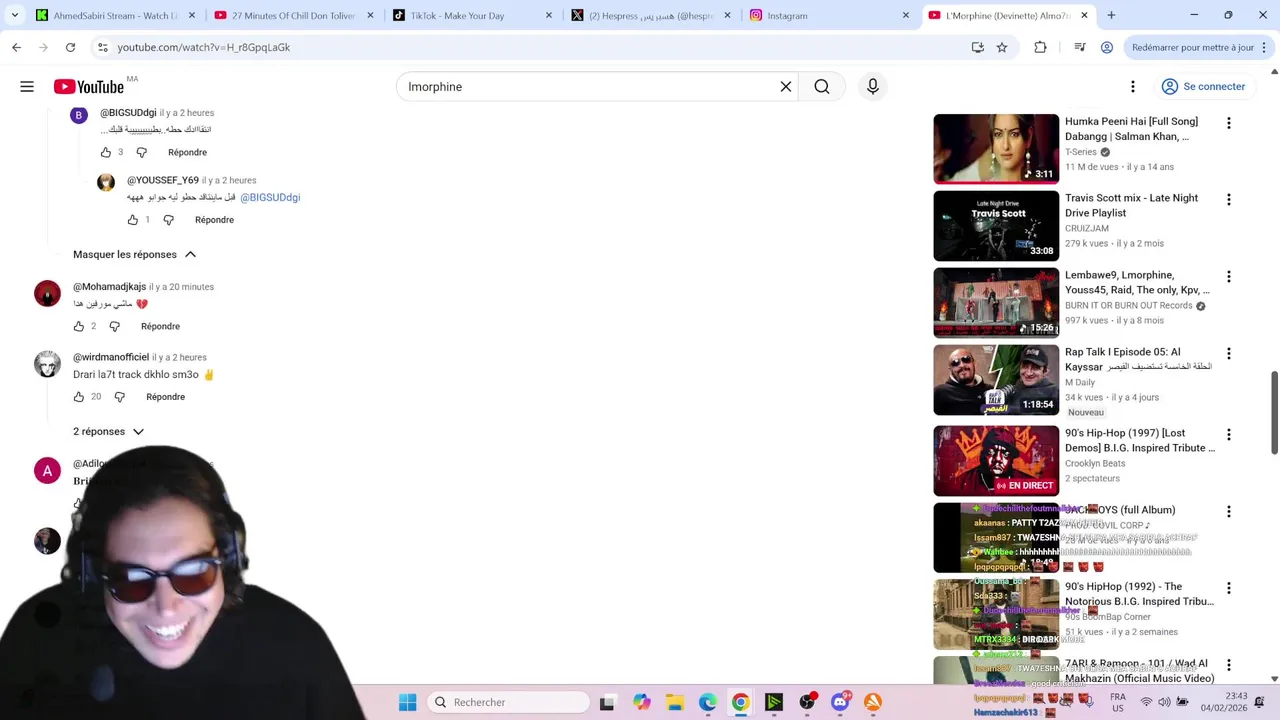Go back with the browser back arrow
This screenshot has height=720, width=1280.
pyautogui.click(x=16, y=47)
